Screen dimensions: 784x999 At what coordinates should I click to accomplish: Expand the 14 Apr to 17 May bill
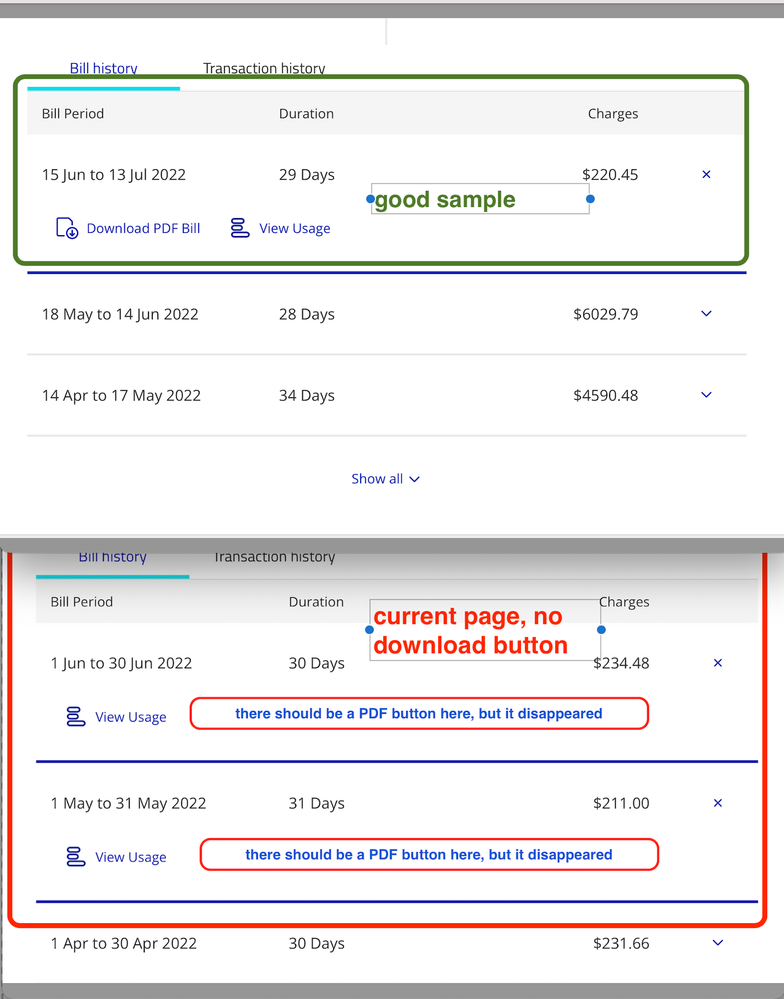click(706, 395)
